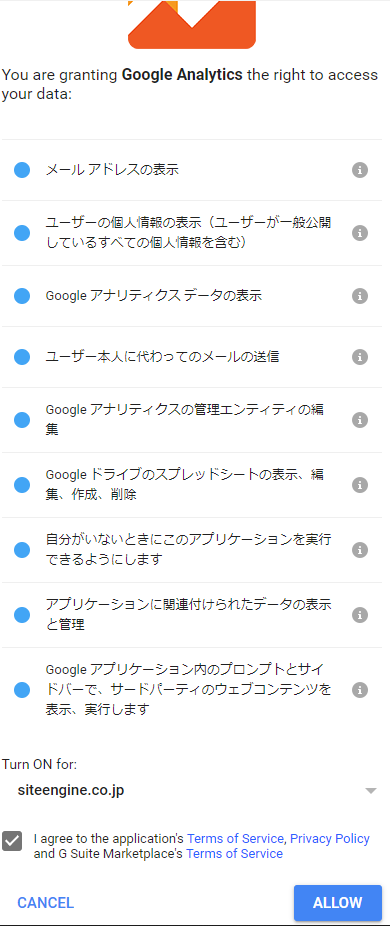Show info for アプリケーションに関連付けられたデータ
Image resolution: width=390 pixels, height=926 pixels.
click(360, 615)
